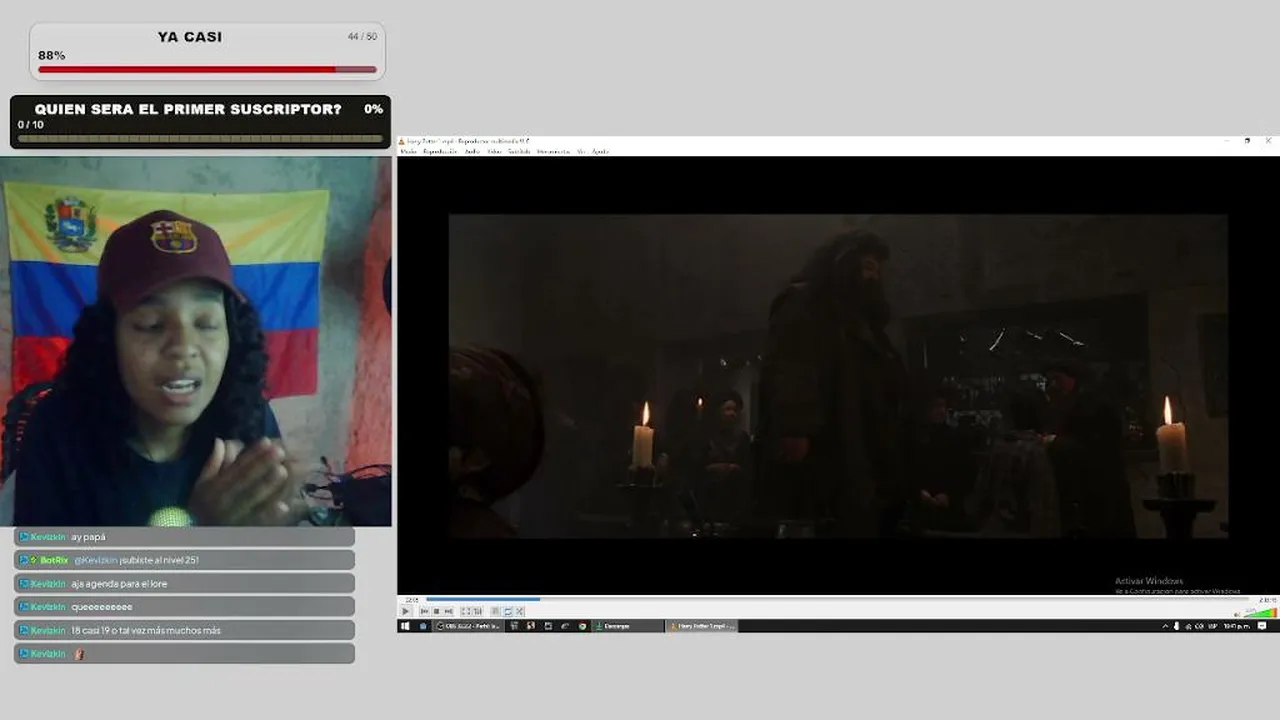Image resolution: width=1280 pixels, height=720 pixels.
Task: Skip to previous media in VLC
Action: [x=425, y=611]
